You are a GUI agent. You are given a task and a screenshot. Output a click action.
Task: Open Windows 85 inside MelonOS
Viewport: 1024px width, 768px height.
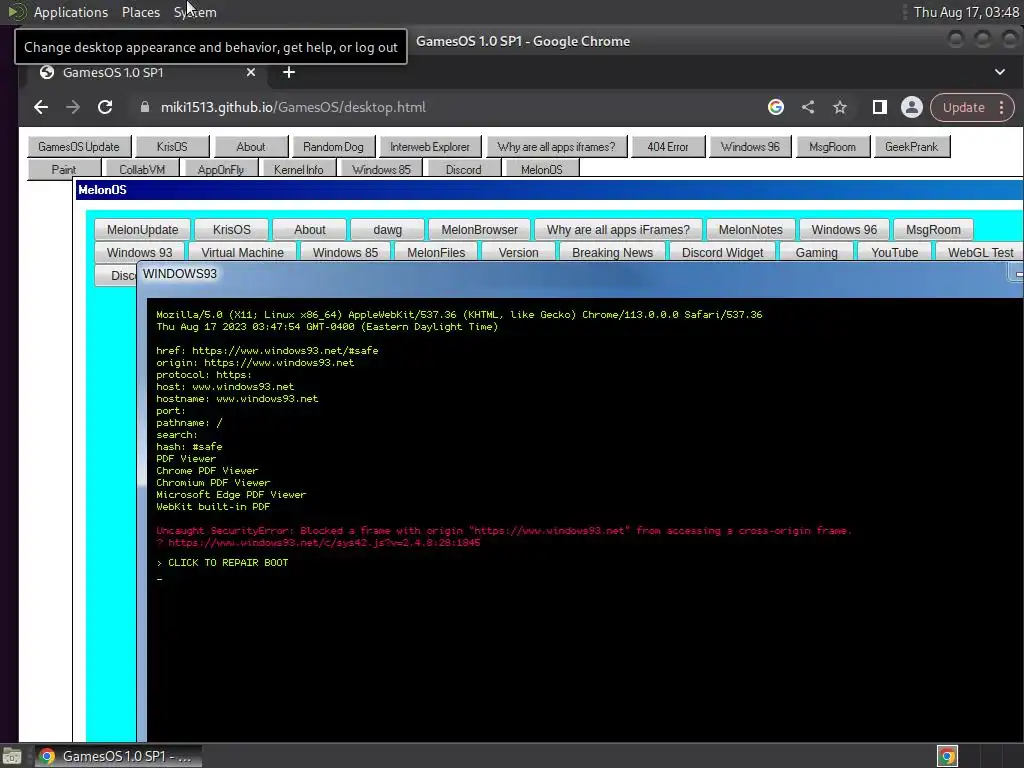tap(345, 253)
